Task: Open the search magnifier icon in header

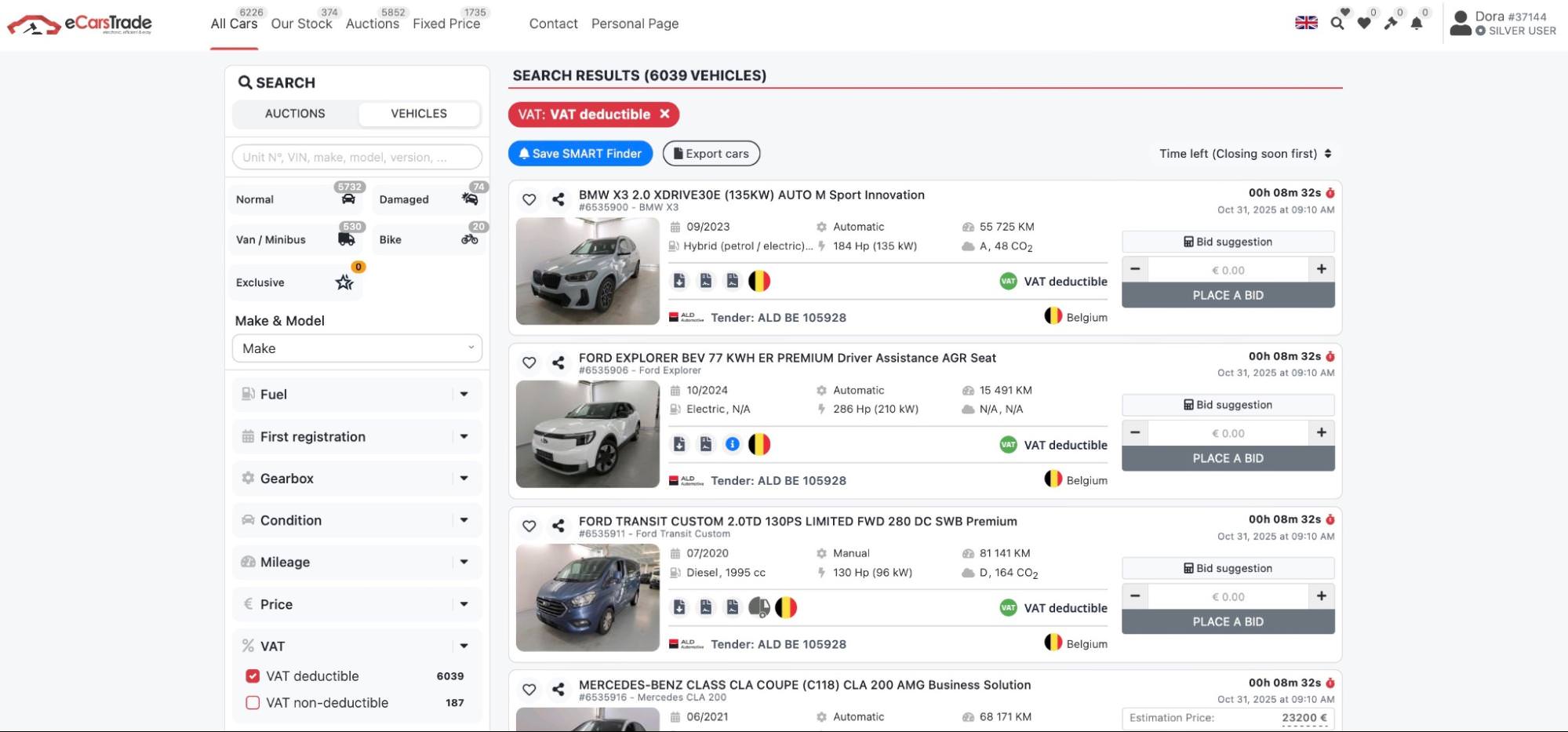Action: 1337,24
